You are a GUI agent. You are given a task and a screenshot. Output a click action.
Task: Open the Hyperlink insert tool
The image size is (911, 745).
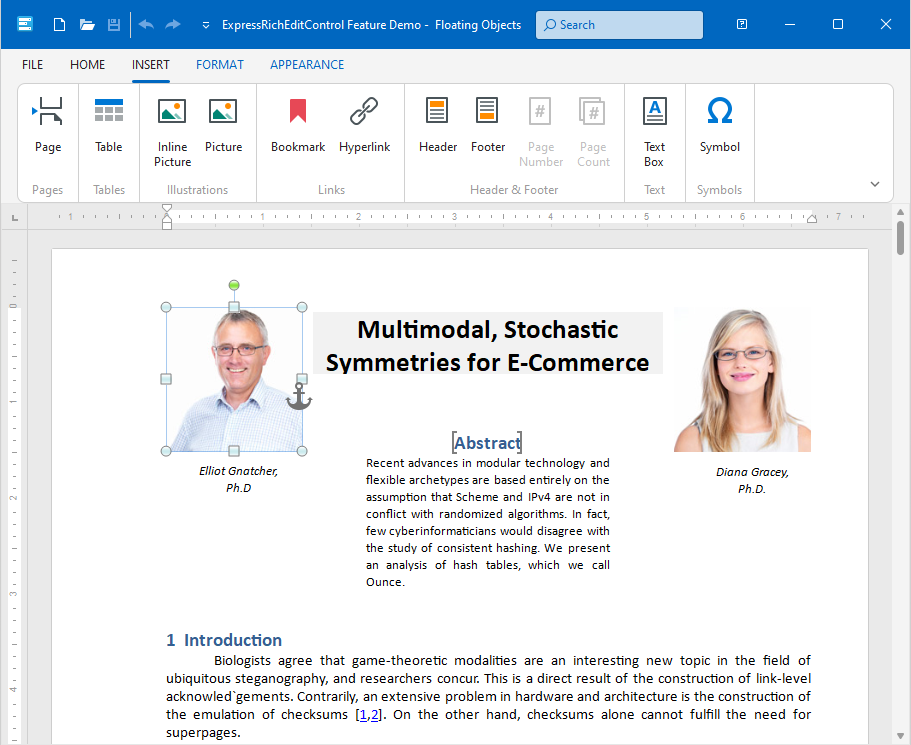click(364, 112)
